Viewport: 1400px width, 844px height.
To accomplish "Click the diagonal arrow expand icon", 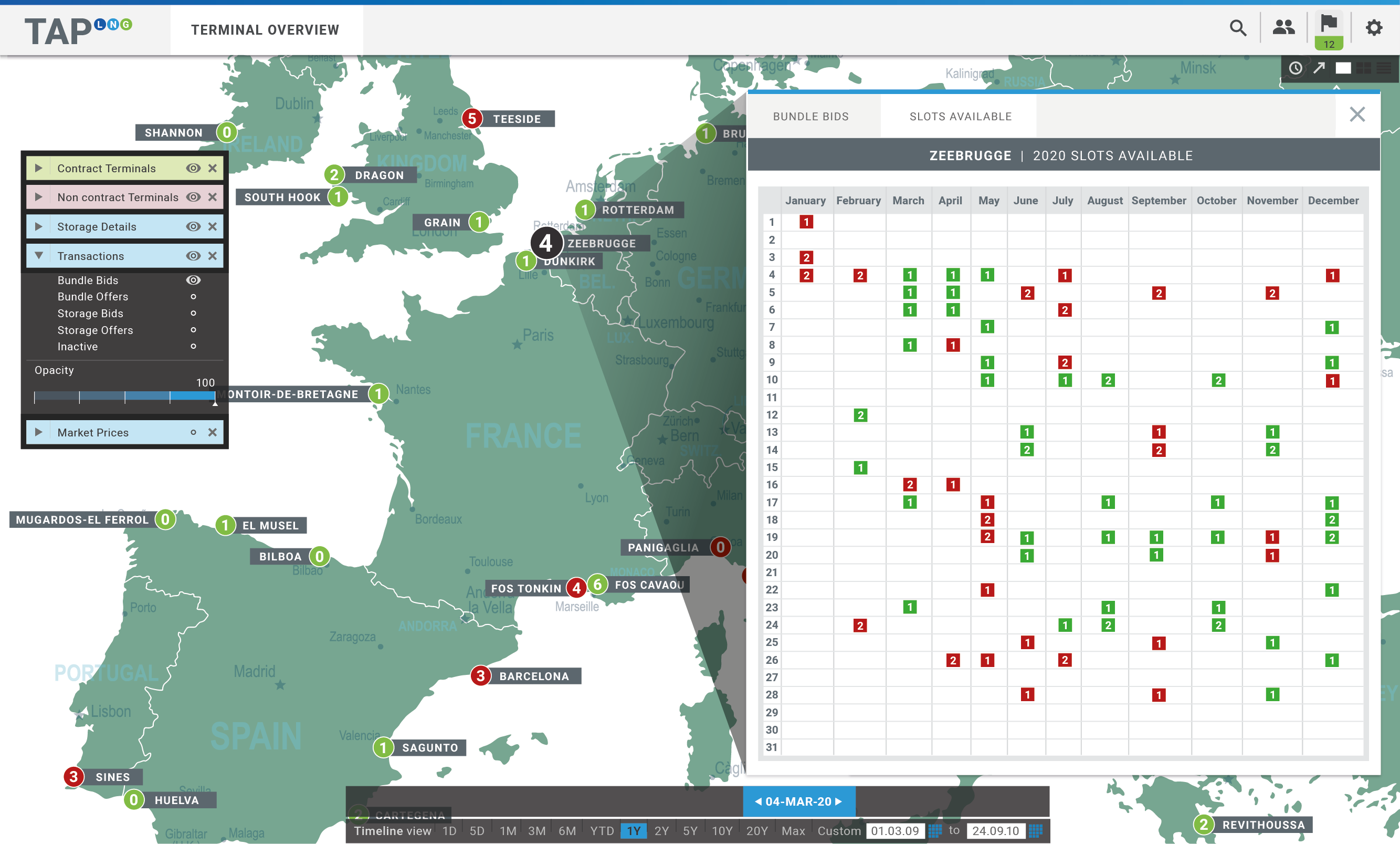I will (1319, 68).
